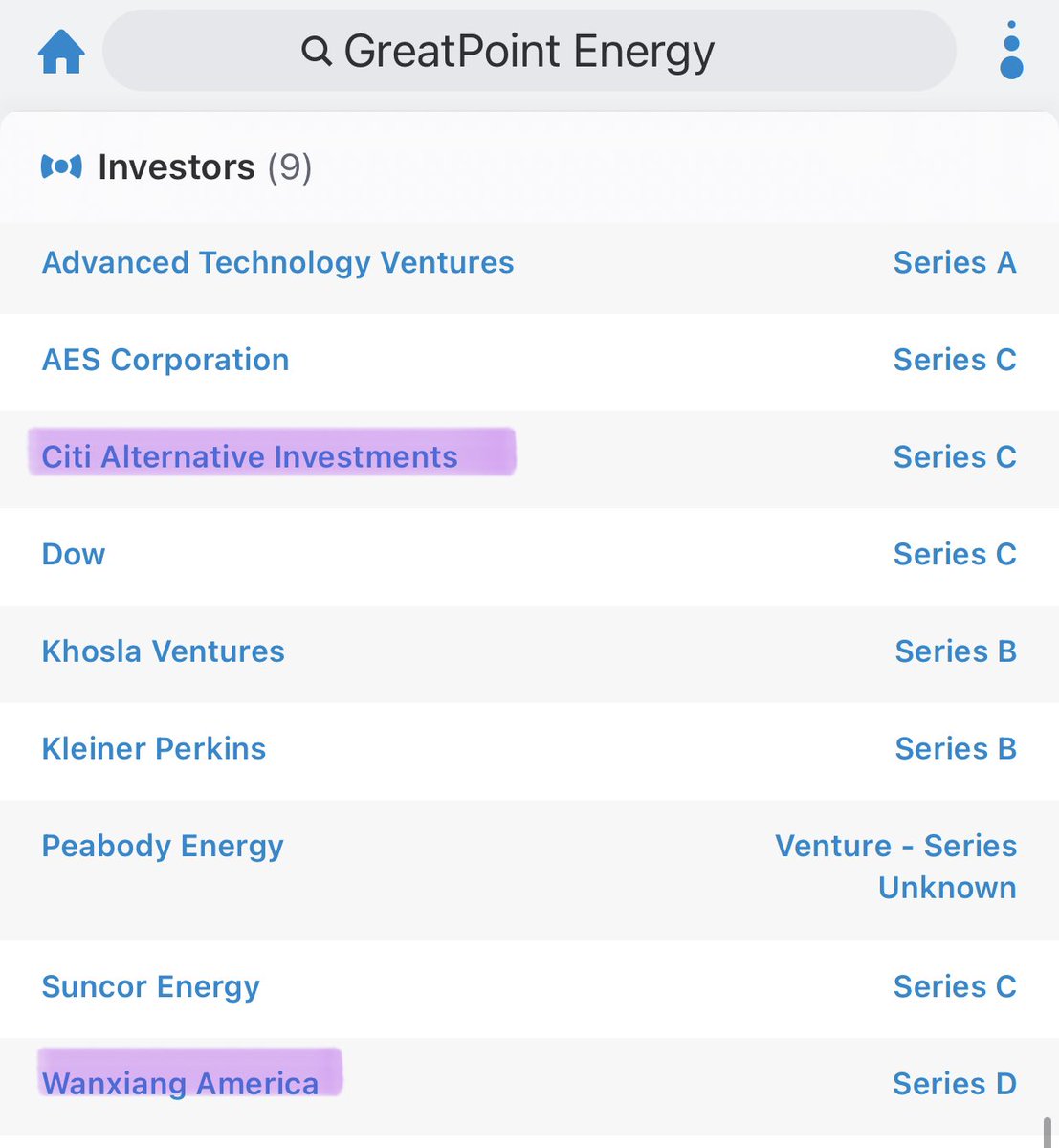
Task: Open Suncor Energy investor profile
Action: pos(151,986)
